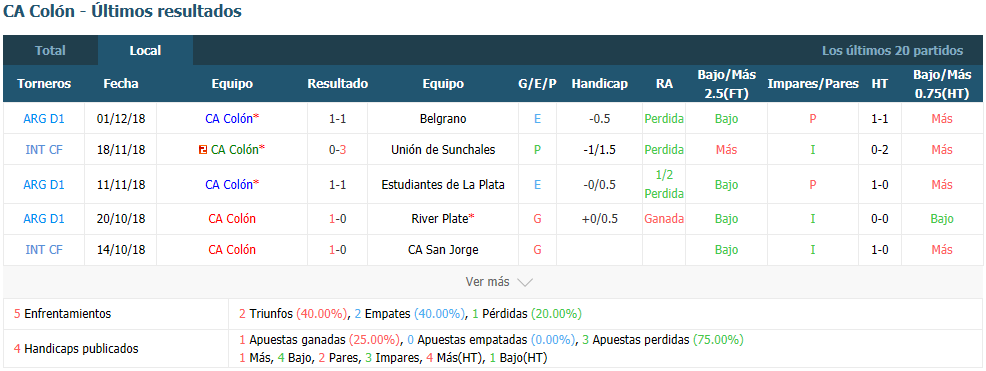Open Unión de Sunchales team page
Viewport: 986px width, 371px height.
pos(443,150)
